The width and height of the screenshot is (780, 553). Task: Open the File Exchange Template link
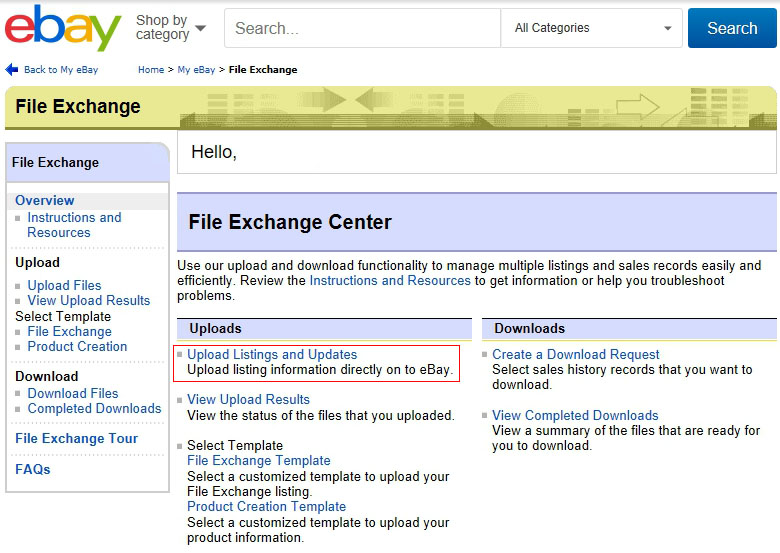point(259,461)
